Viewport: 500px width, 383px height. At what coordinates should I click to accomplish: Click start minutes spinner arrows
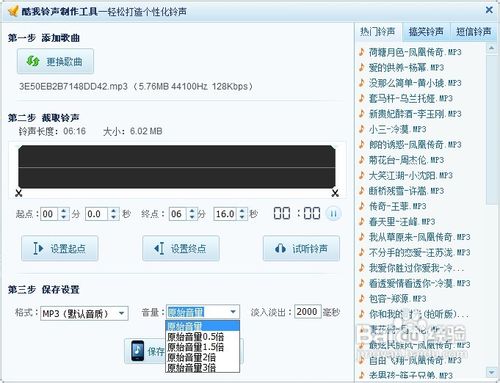[x=64, y=214]
